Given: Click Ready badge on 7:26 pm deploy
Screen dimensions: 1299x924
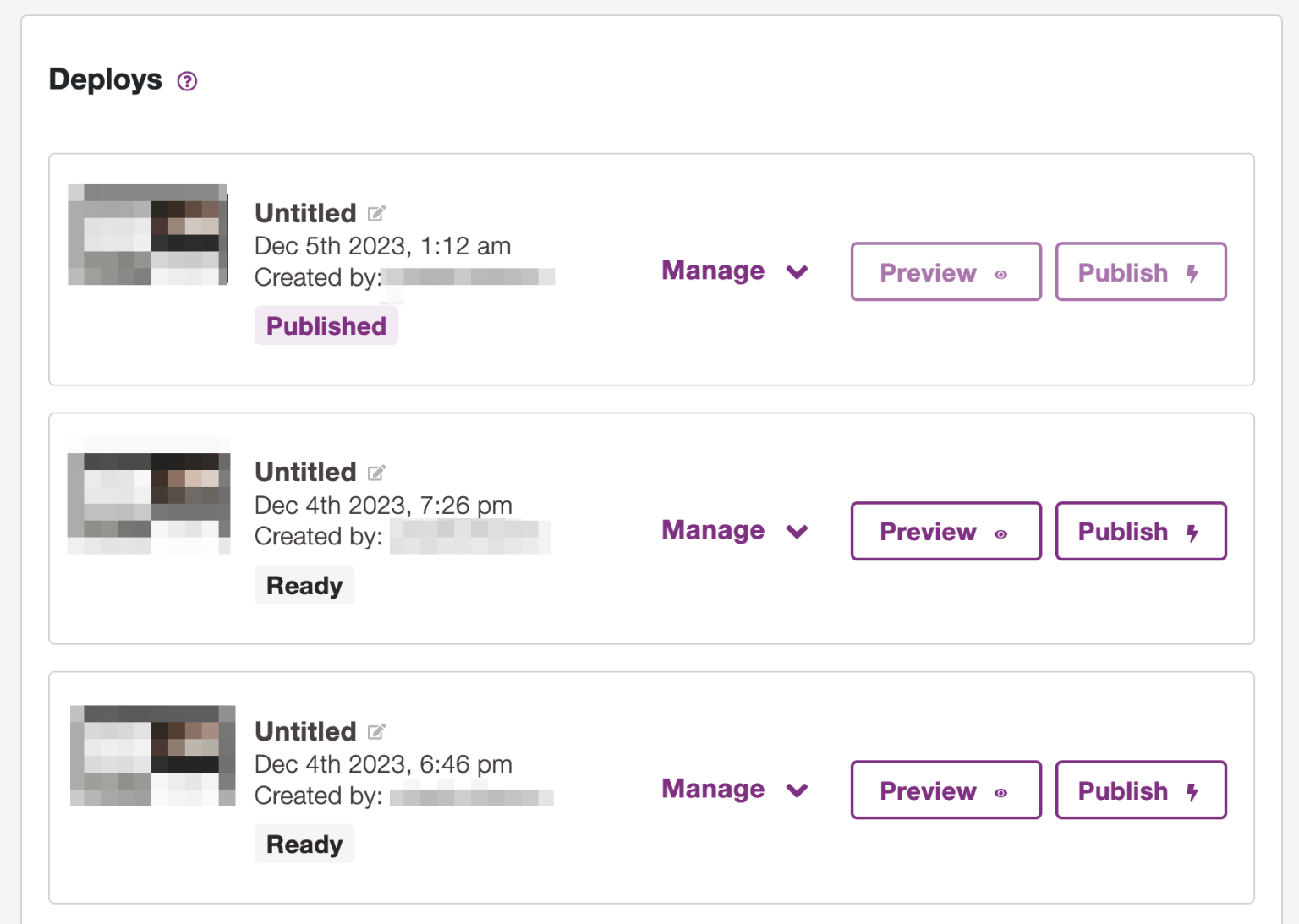Looking at the screenshot, I should click(304, 586).
